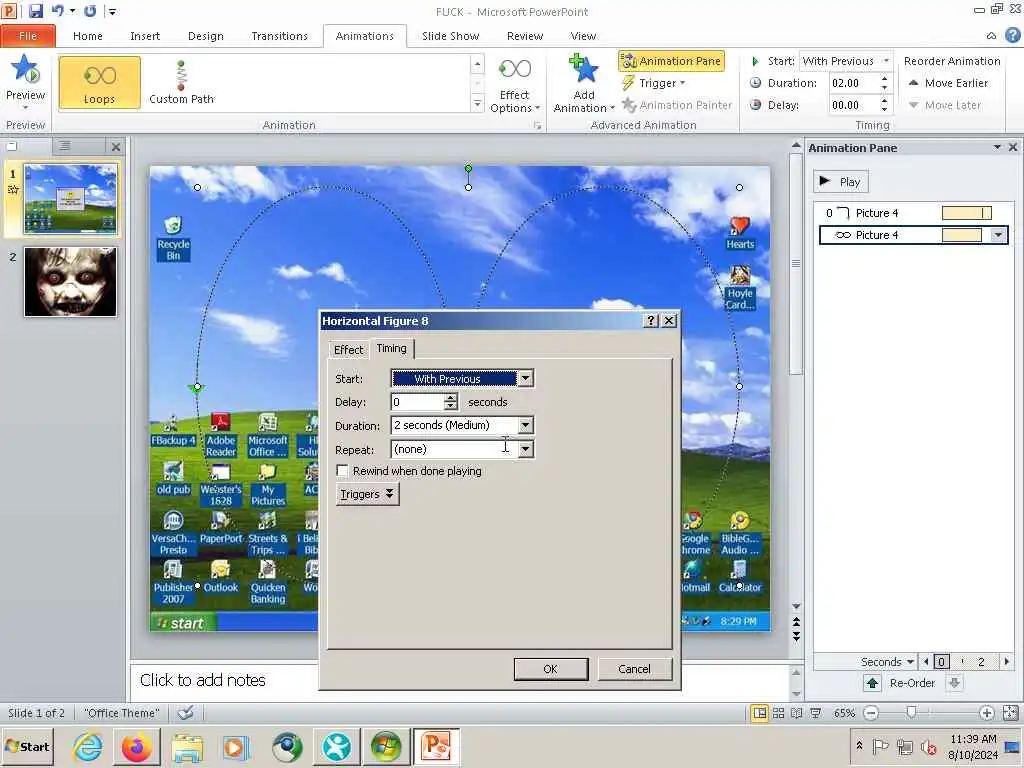Select the Timing tab in dialog
The height and width of the screenshot is (768, 1024).
click(x=391, y=349)
